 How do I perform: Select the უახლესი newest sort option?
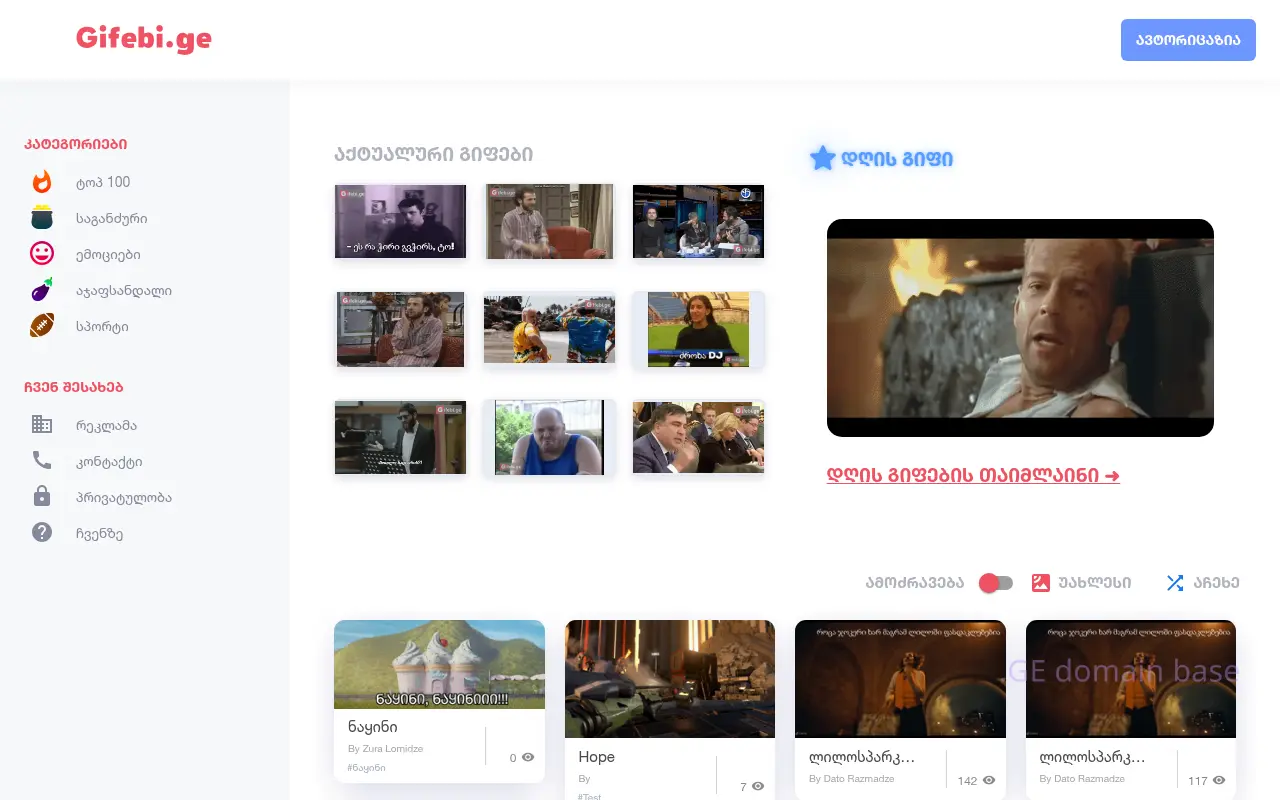click(x=1082, y=583)
